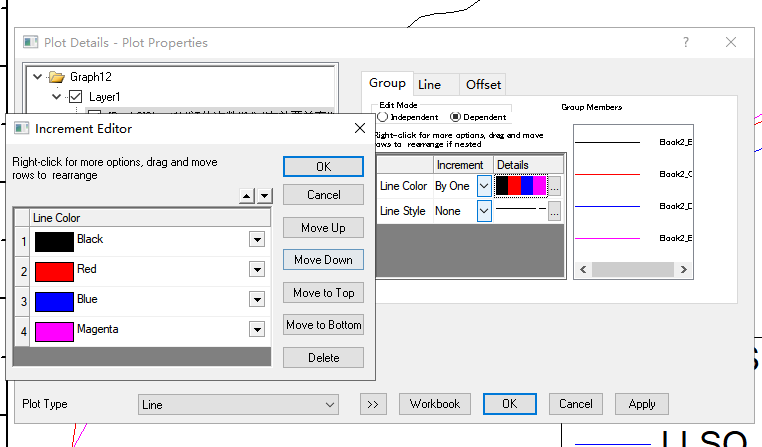Click the help question mark in title bar
762x447 pixels.
coord(686,43)
